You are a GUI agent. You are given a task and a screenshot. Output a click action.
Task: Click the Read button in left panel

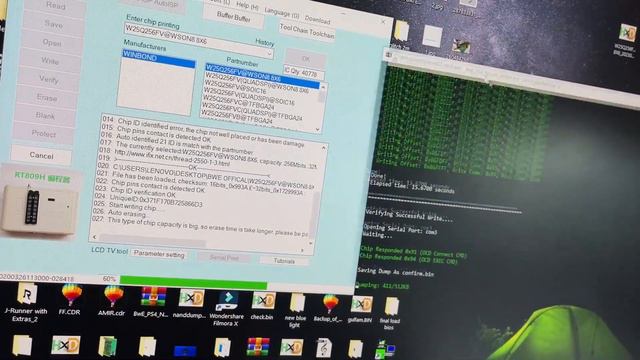click(56, 6)
